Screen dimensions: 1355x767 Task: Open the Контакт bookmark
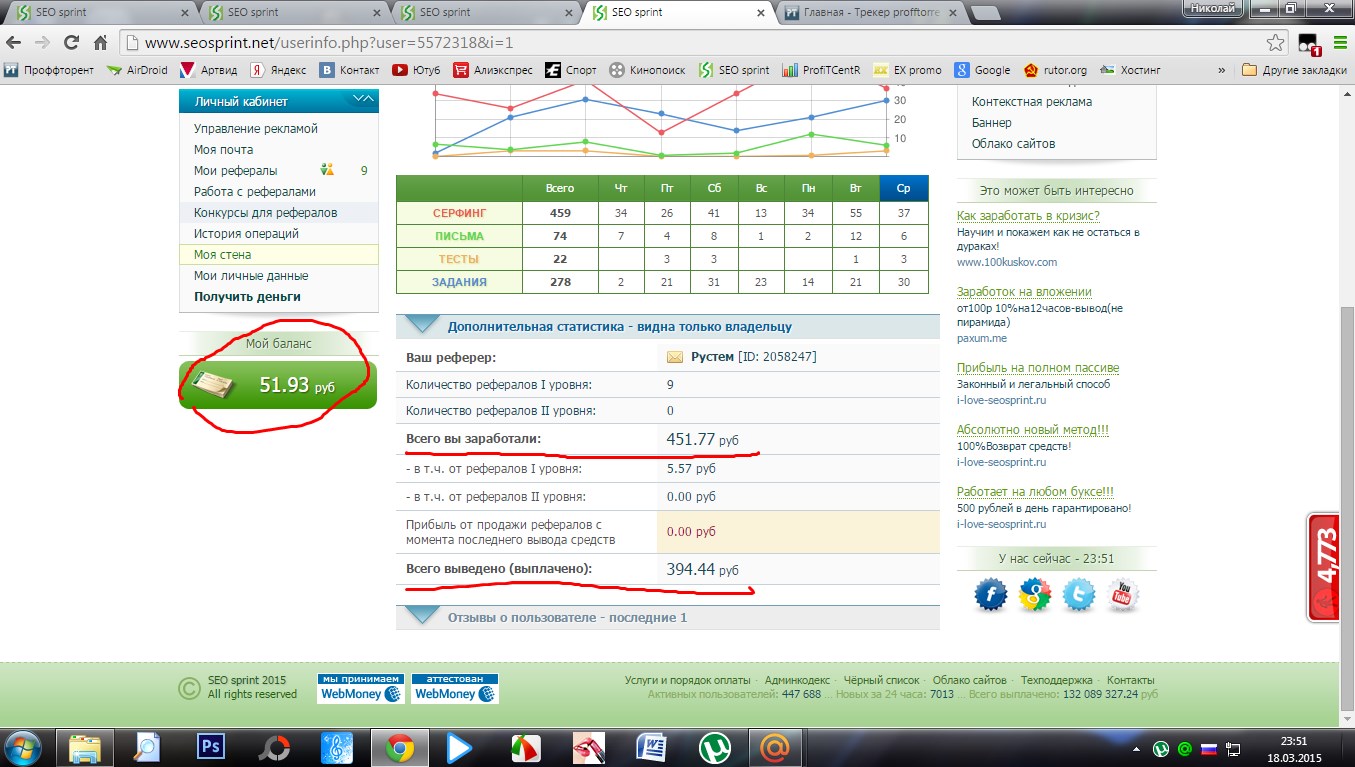[349, 70]
